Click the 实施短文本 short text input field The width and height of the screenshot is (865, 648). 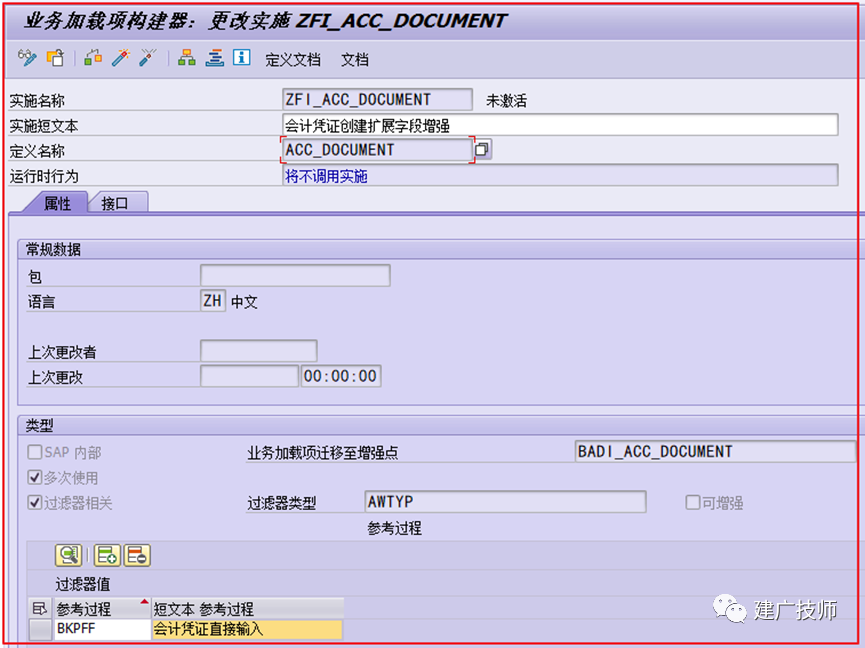(560, 125)
